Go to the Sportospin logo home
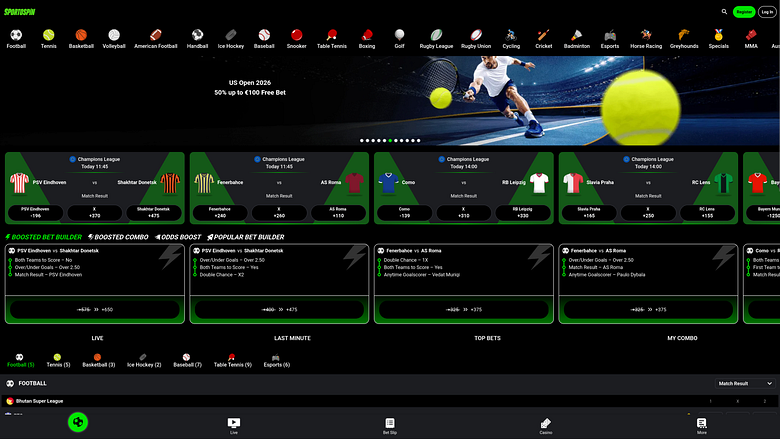 (x=20, y=11)
